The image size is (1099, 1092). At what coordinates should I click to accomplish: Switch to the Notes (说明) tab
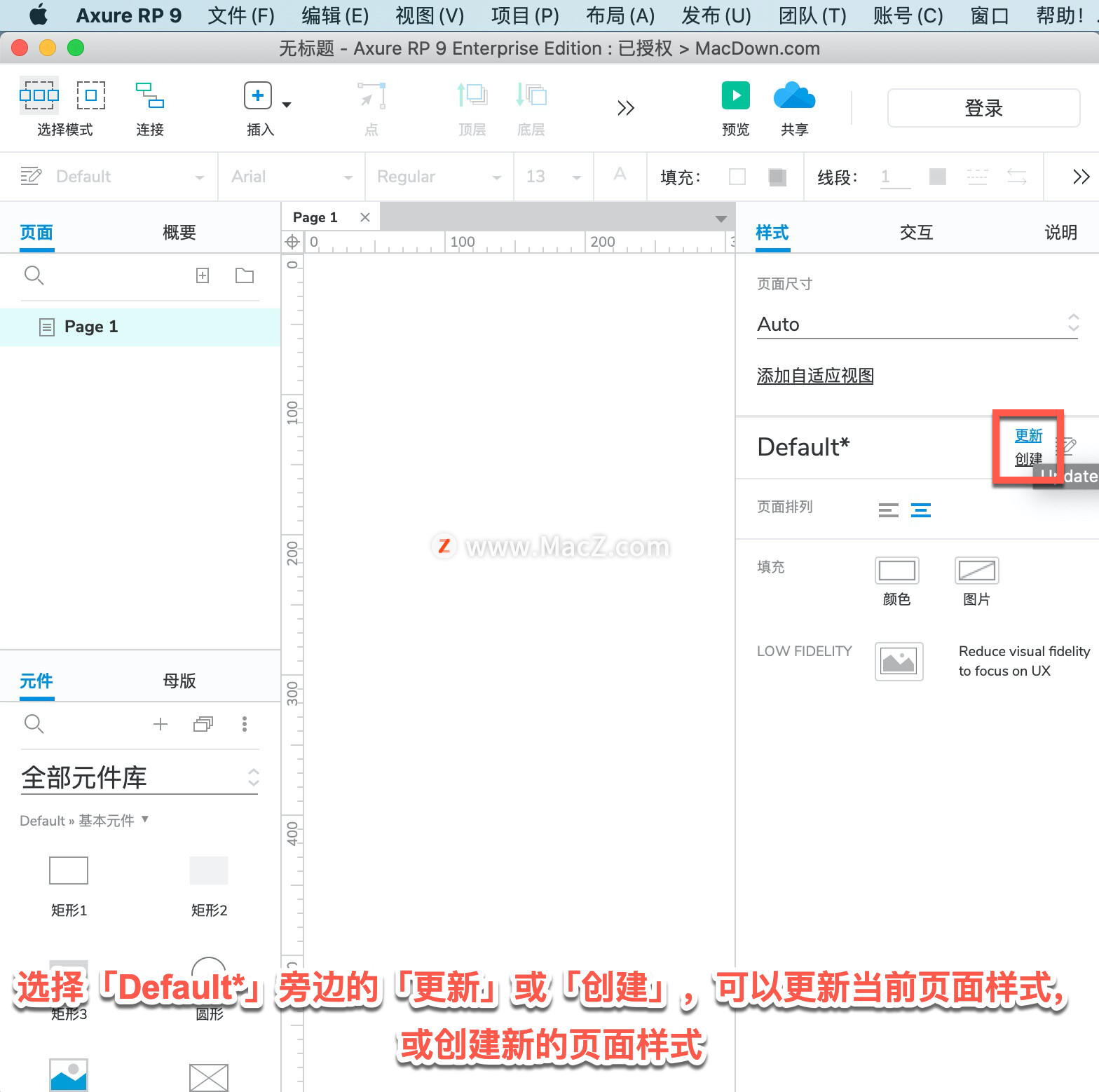[x=1060, y=232]
